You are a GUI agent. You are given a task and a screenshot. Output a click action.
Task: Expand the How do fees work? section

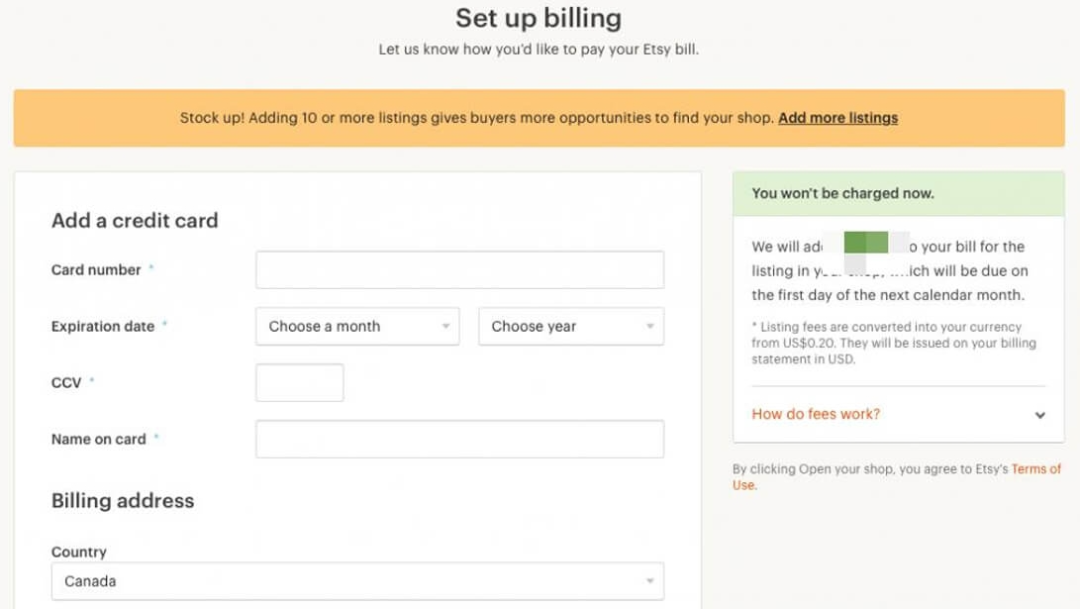click(x=816, y=414)
